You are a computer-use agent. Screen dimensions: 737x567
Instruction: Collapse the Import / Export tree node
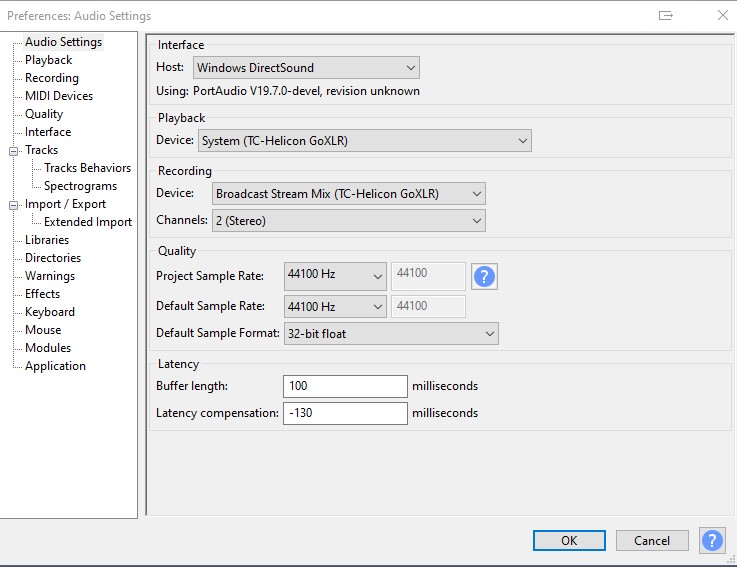[13, 205]
